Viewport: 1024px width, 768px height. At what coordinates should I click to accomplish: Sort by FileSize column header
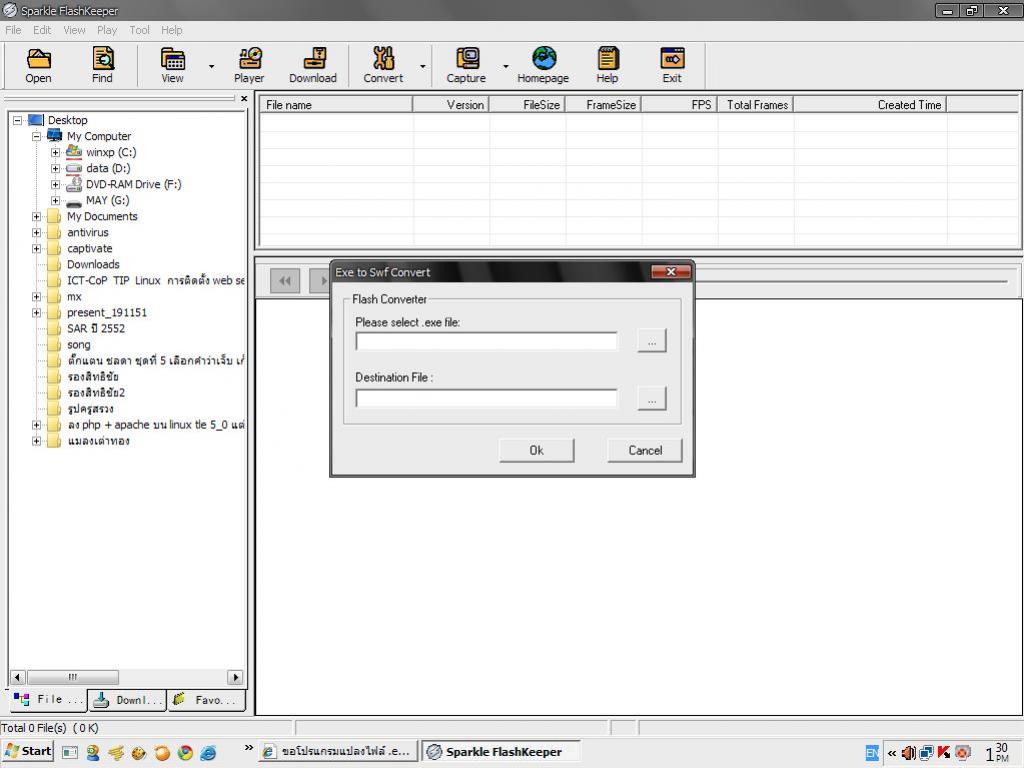click(527, 104)
